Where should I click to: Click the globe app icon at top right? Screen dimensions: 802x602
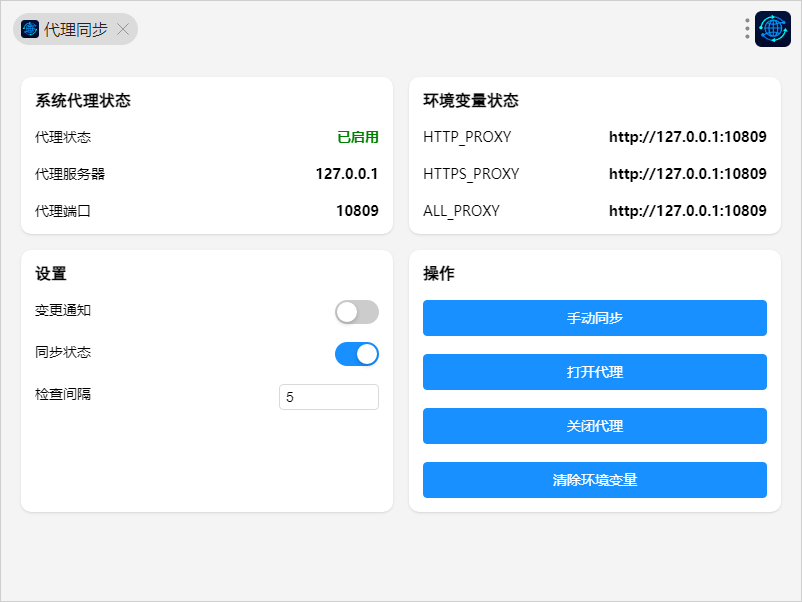tap(772, 29)
